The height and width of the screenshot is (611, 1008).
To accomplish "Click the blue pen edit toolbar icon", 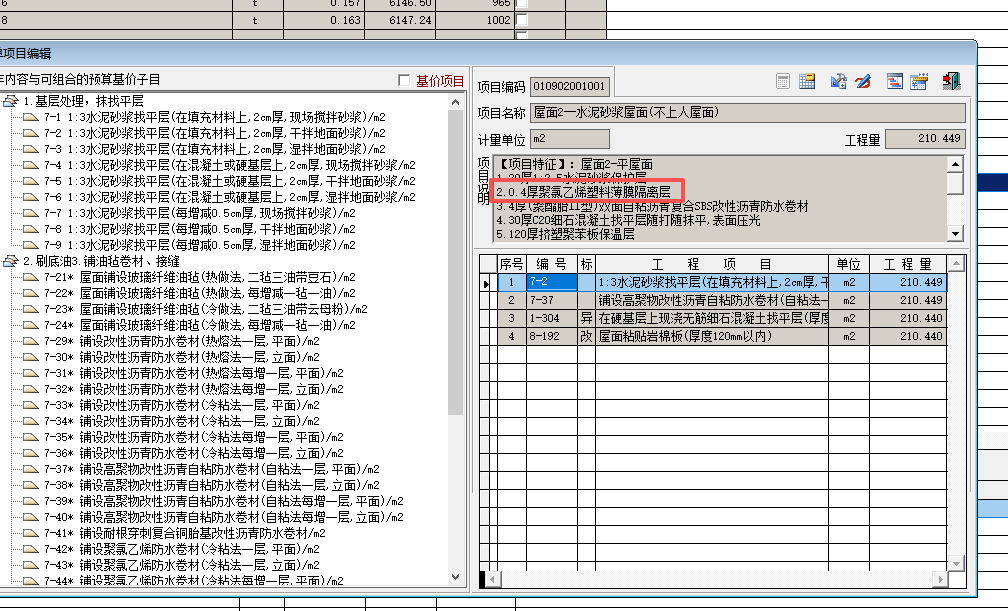I will [863, 81].
